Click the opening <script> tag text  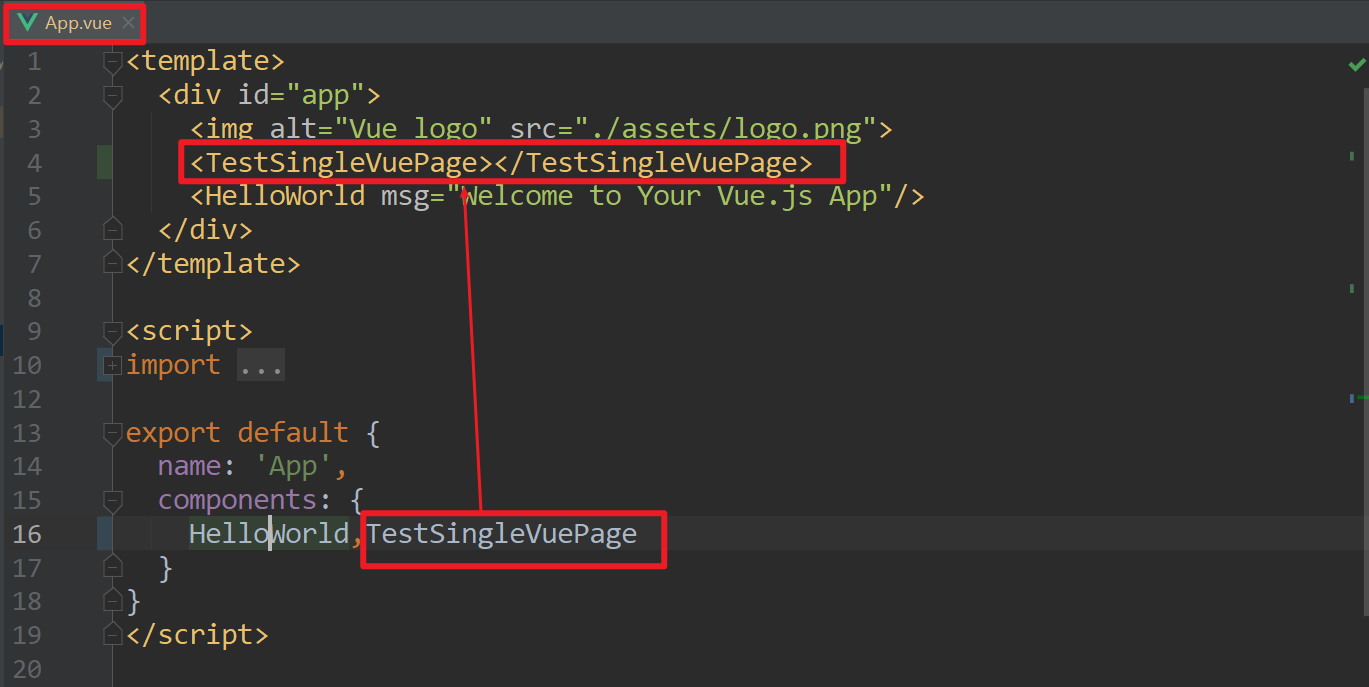(189, 331)
